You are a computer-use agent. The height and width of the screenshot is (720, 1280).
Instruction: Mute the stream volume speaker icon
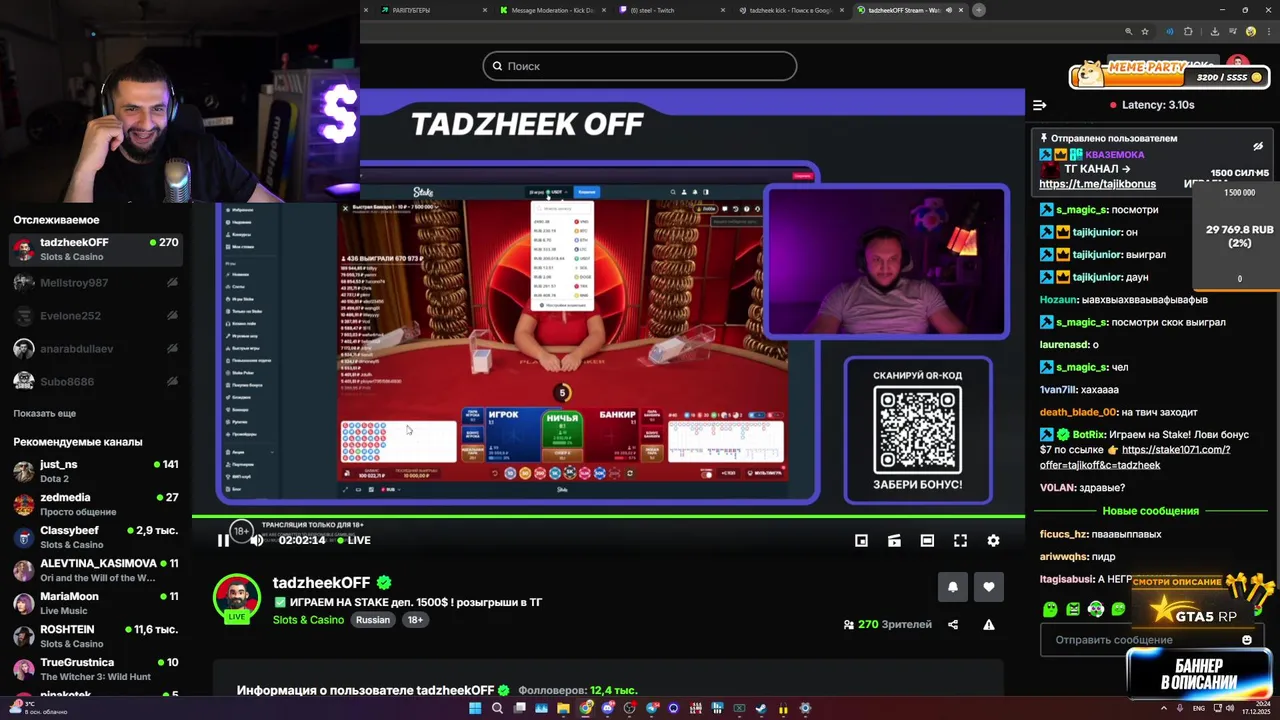click(256, 540)
